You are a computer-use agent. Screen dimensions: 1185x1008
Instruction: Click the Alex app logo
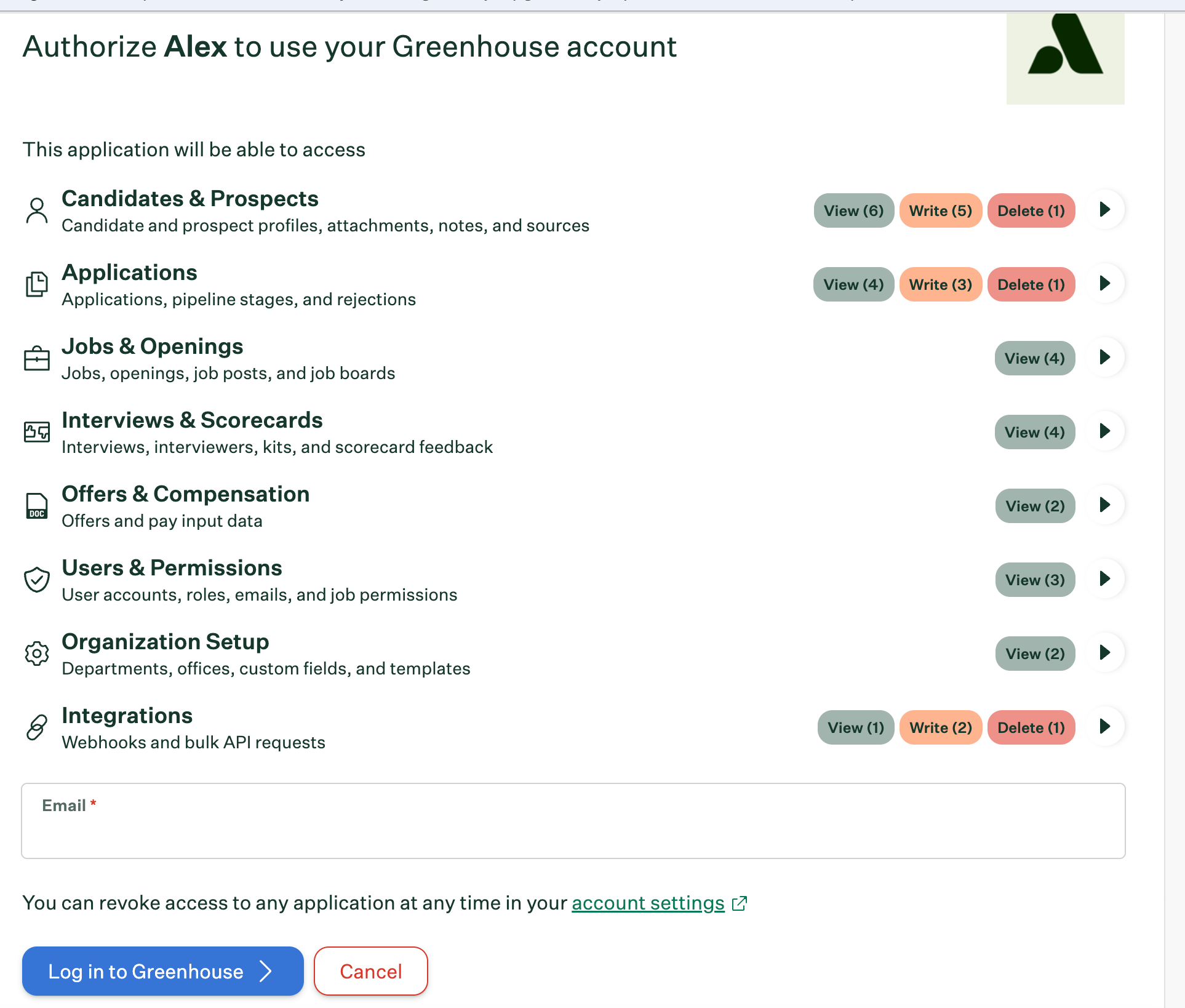1066,58
